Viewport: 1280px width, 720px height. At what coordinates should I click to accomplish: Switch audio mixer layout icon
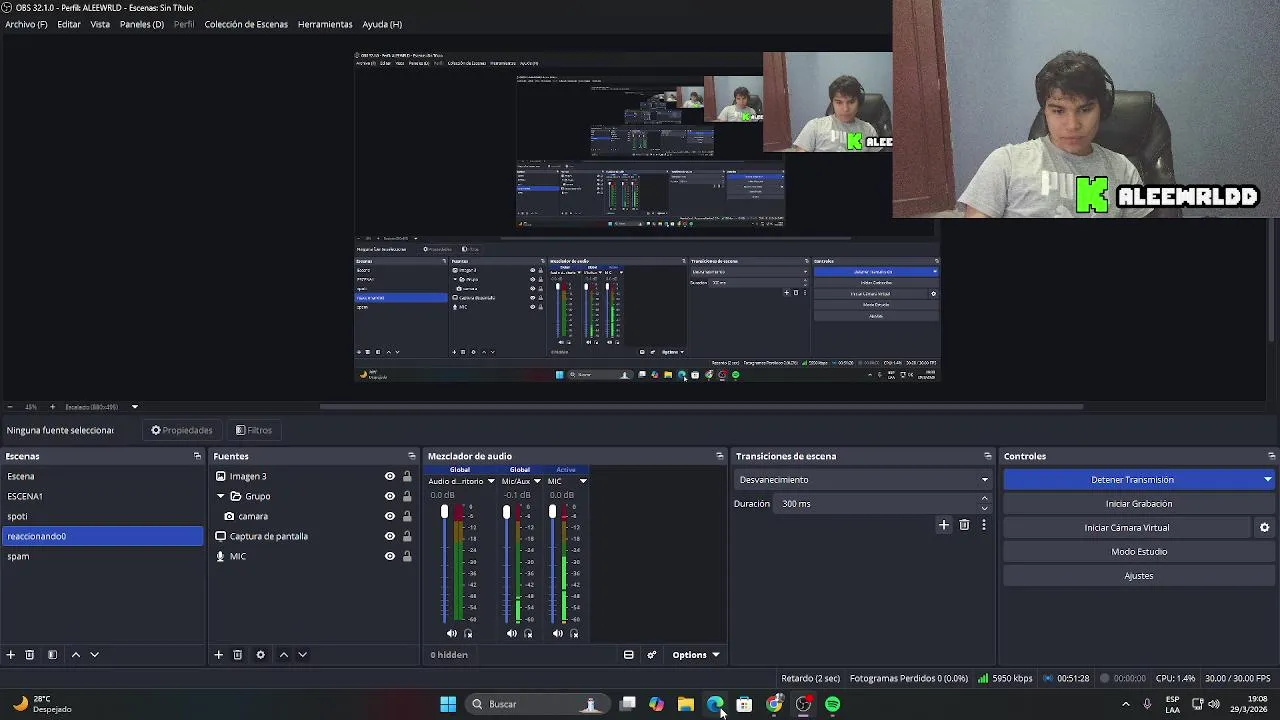[x=629, y=655]
